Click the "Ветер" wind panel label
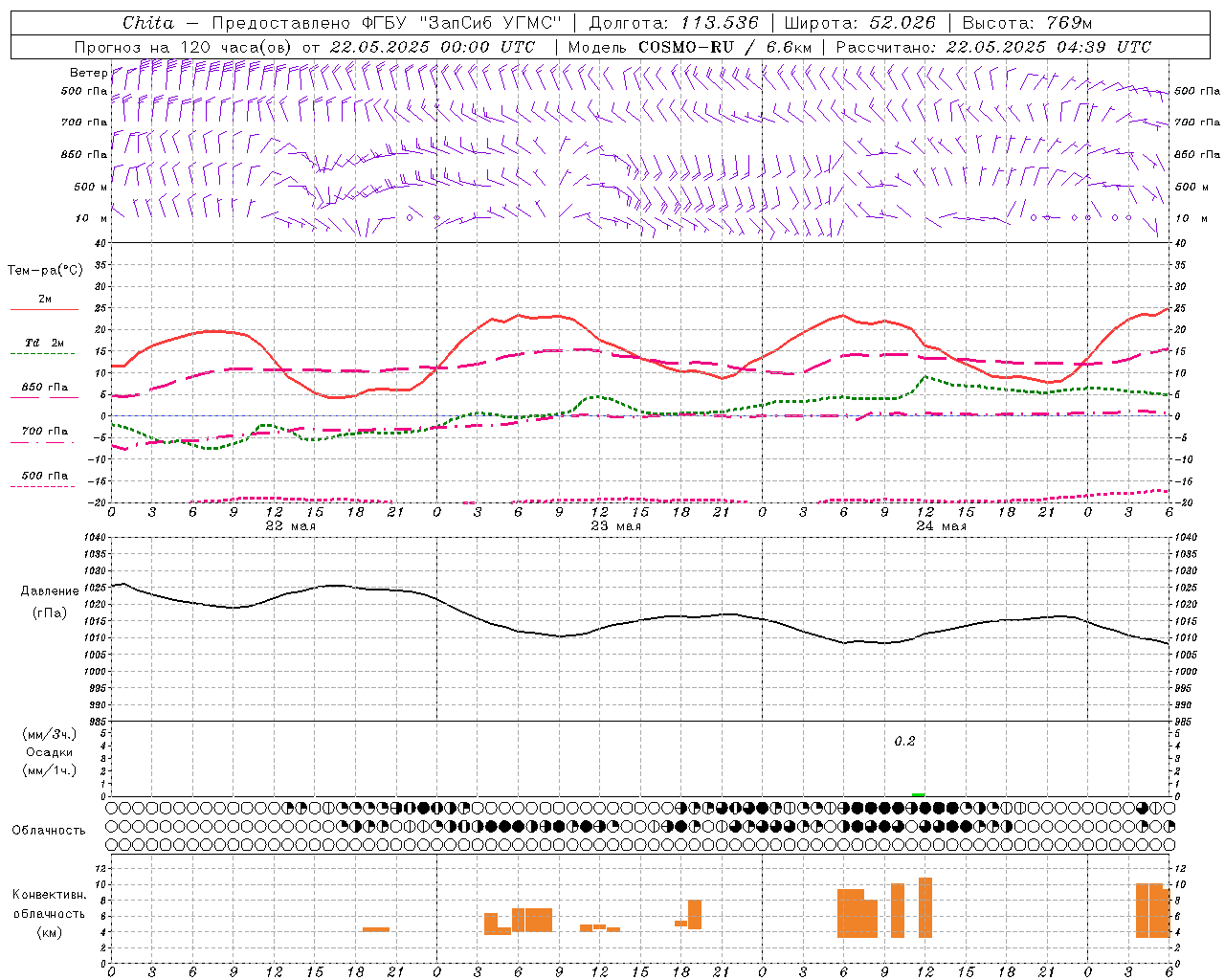 click(x=88, y=73)
